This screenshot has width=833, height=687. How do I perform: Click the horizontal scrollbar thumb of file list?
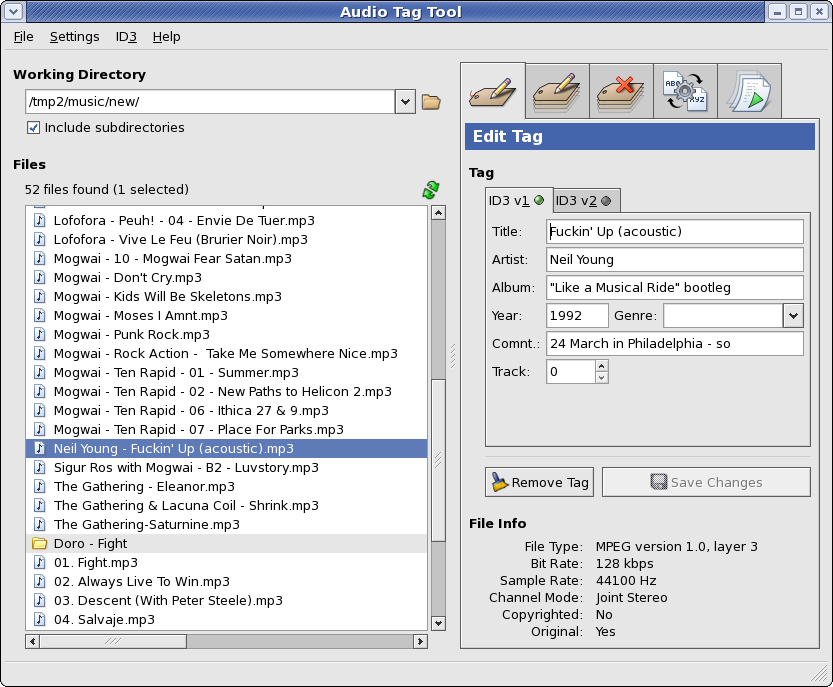tap(113, 641)
